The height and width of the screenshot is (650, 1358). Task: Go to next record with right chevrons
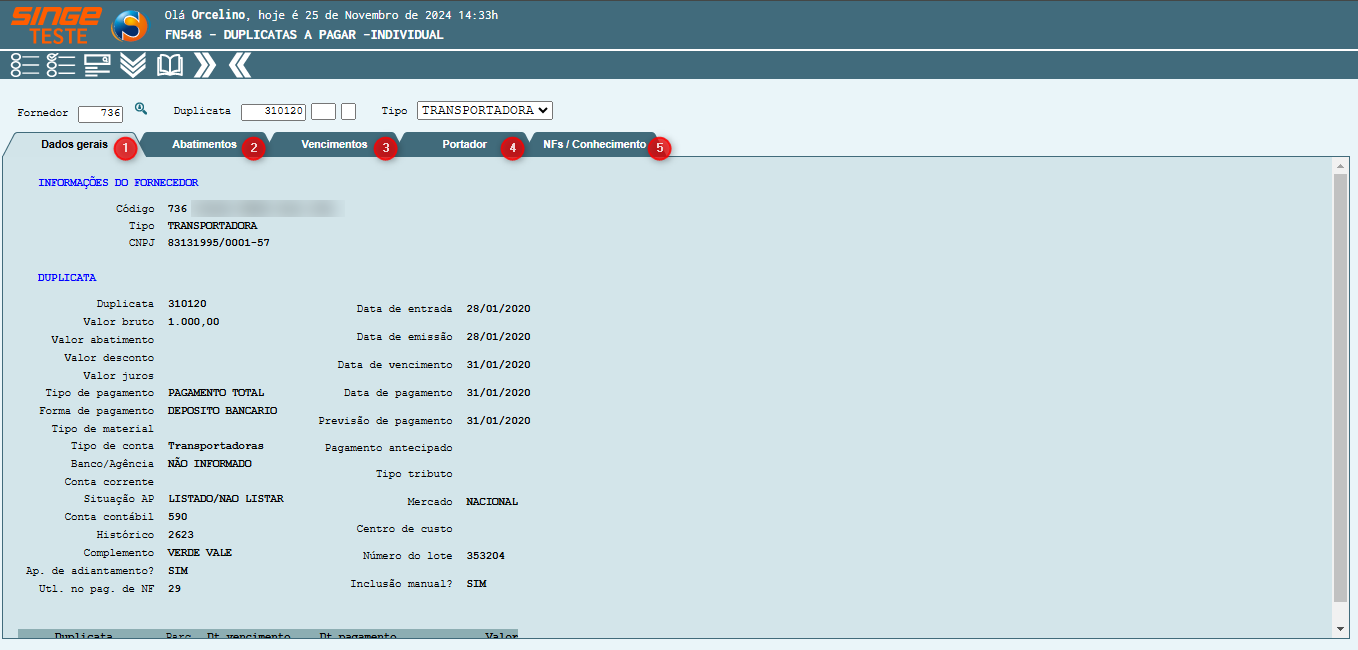click(205, 66)
